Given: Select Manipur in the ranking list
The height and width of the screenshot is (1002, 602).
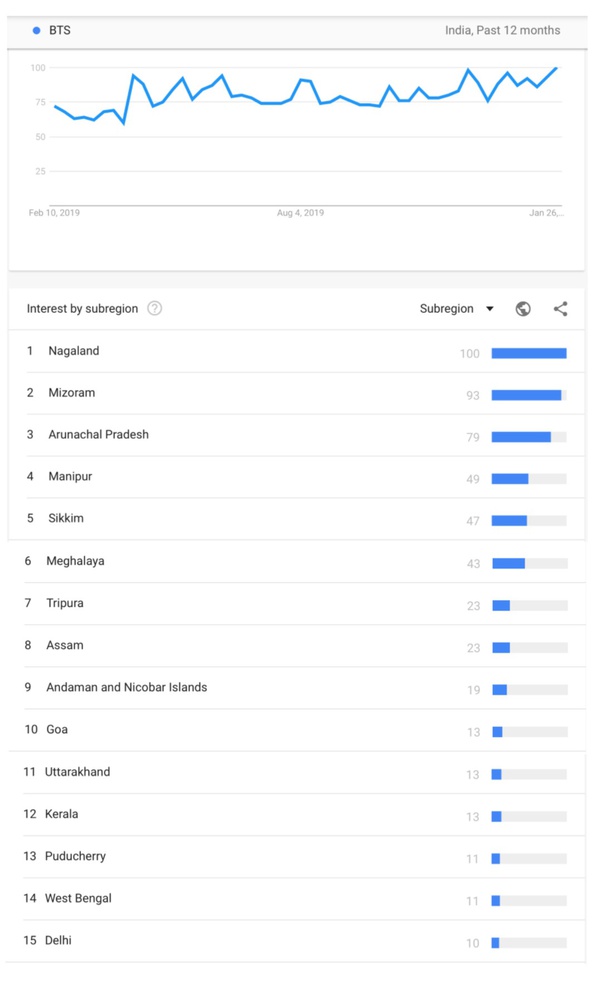Looking at the screenshot, I should tap(67, 477).
